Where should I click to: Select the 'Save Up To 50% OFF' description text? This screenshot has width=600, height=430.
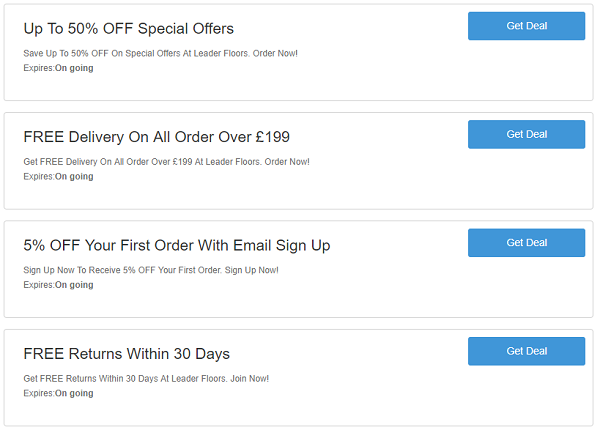tap(160, 53)
